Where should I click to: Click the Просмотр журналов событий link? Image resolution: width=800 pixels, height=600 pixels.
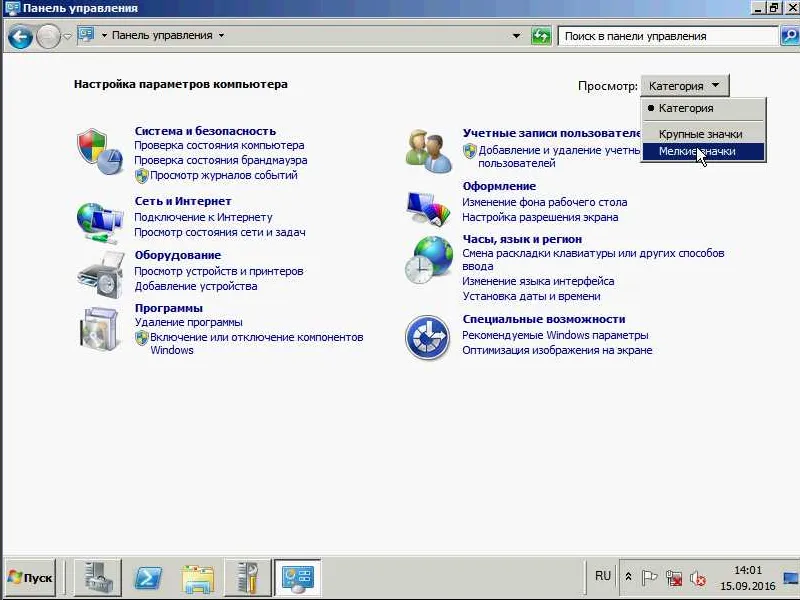pos(223,176)
